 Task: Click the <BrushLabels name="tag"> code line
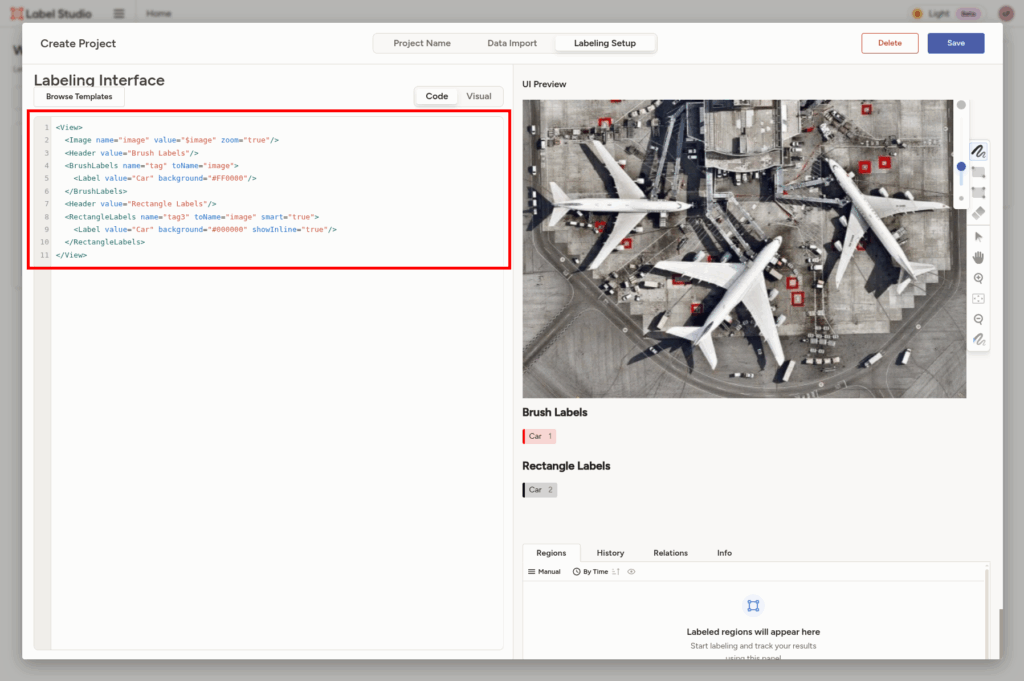coord(152,166)
